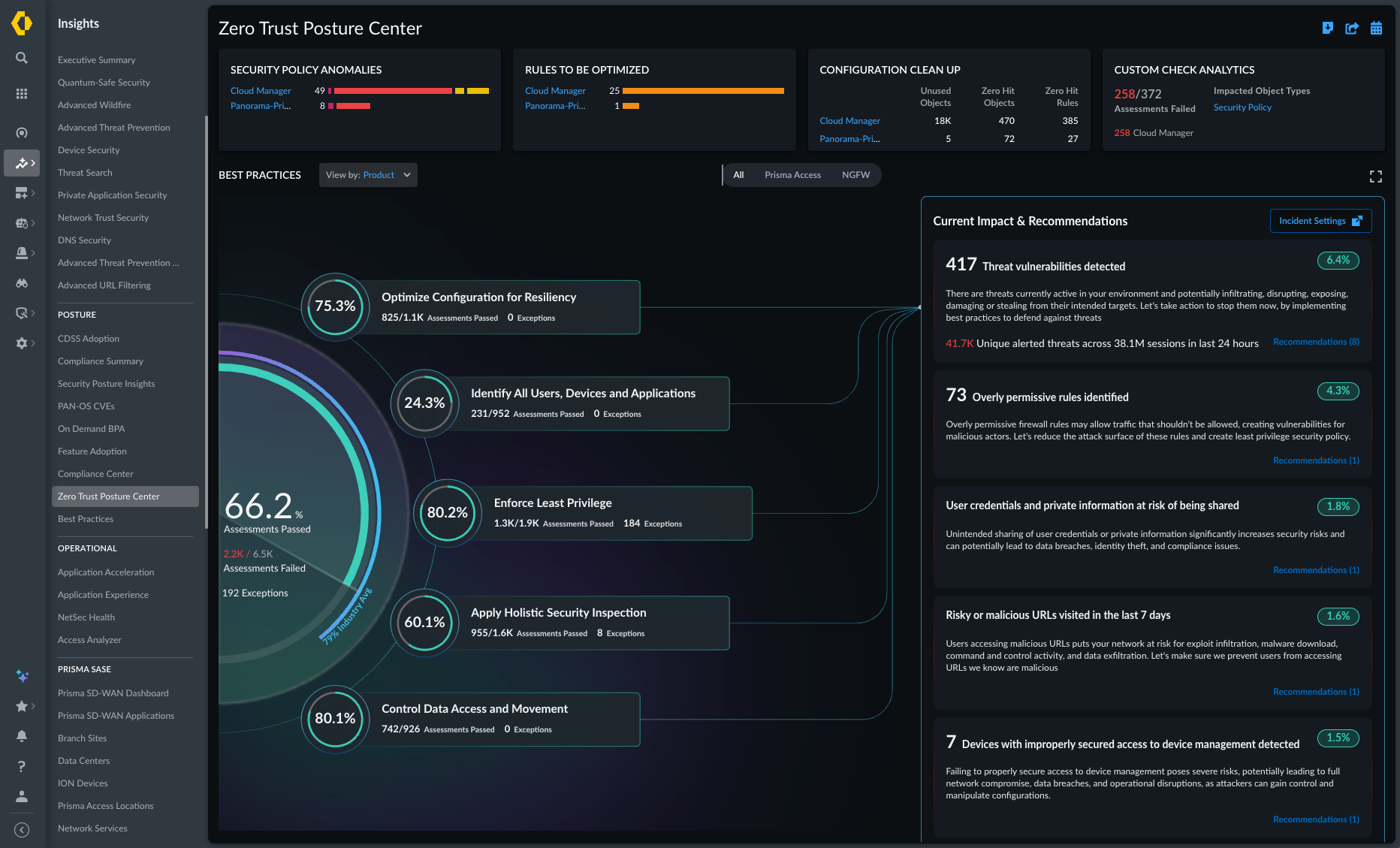Open Cloud Manager link in Configuration Clean Up
The image size is (1400, 848).
849,121
